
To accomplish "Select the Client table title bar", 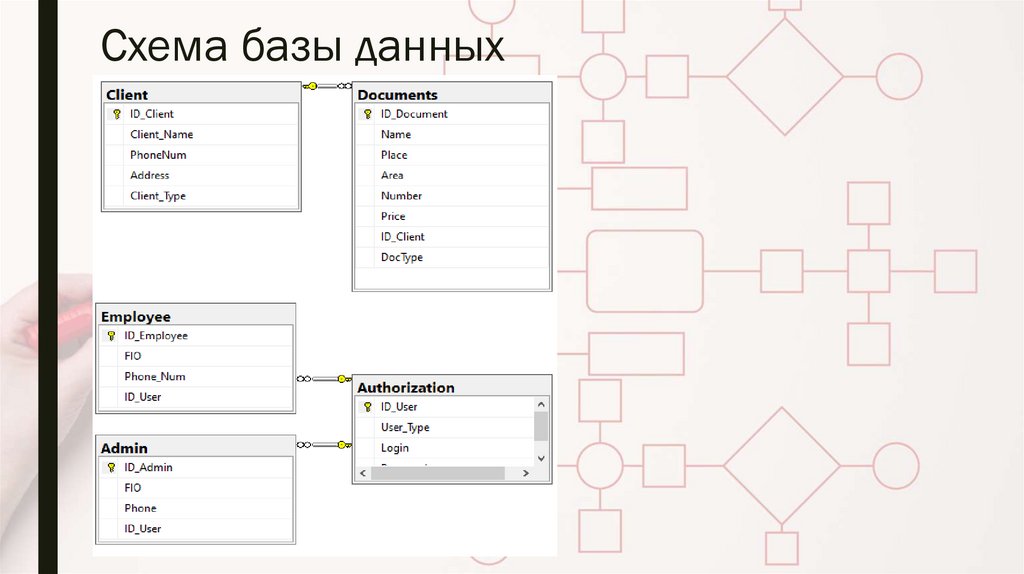I will pos(201,94).
